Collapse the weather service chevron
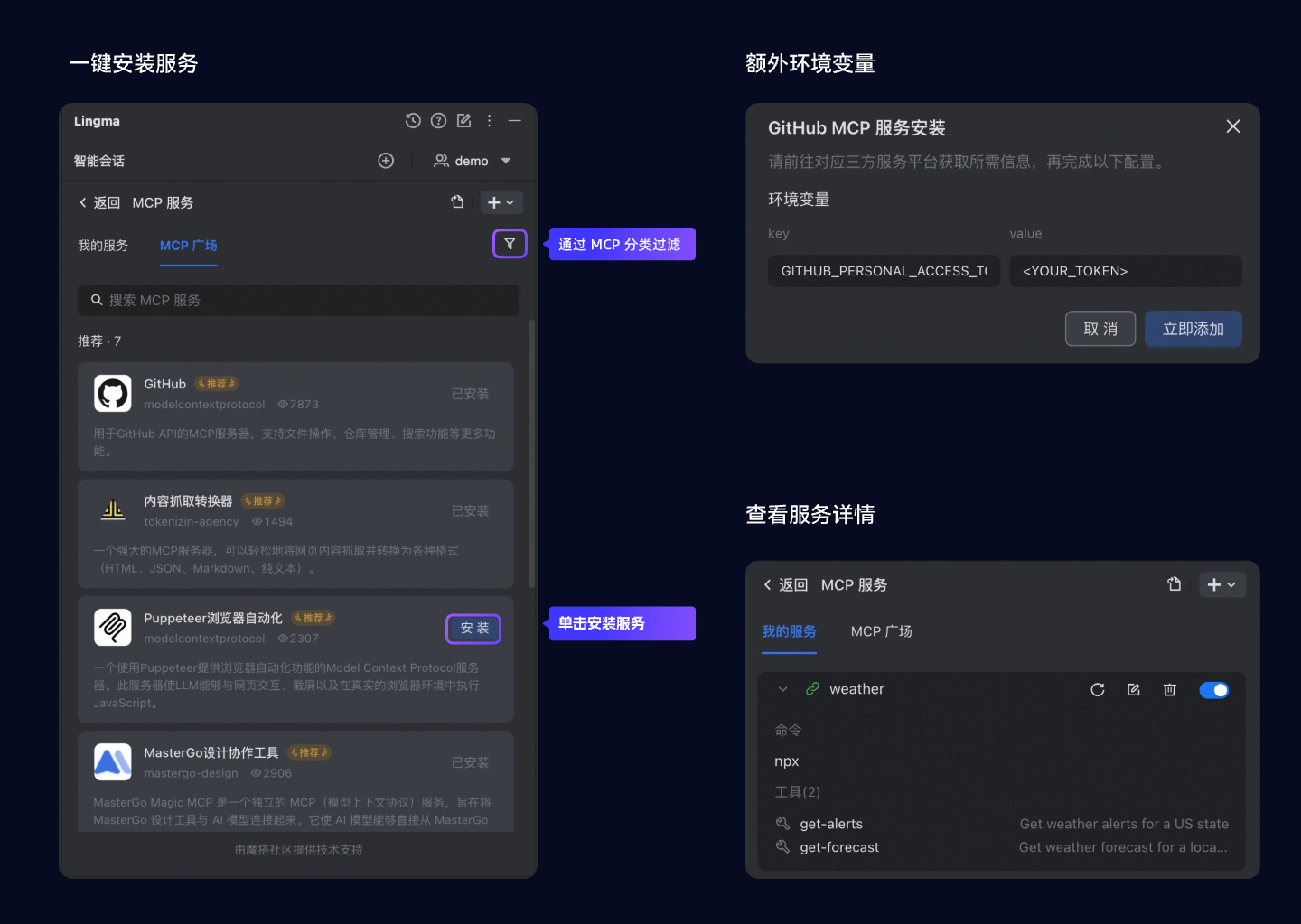This screenshot has width=1301, height=924. tap(782, 689)
